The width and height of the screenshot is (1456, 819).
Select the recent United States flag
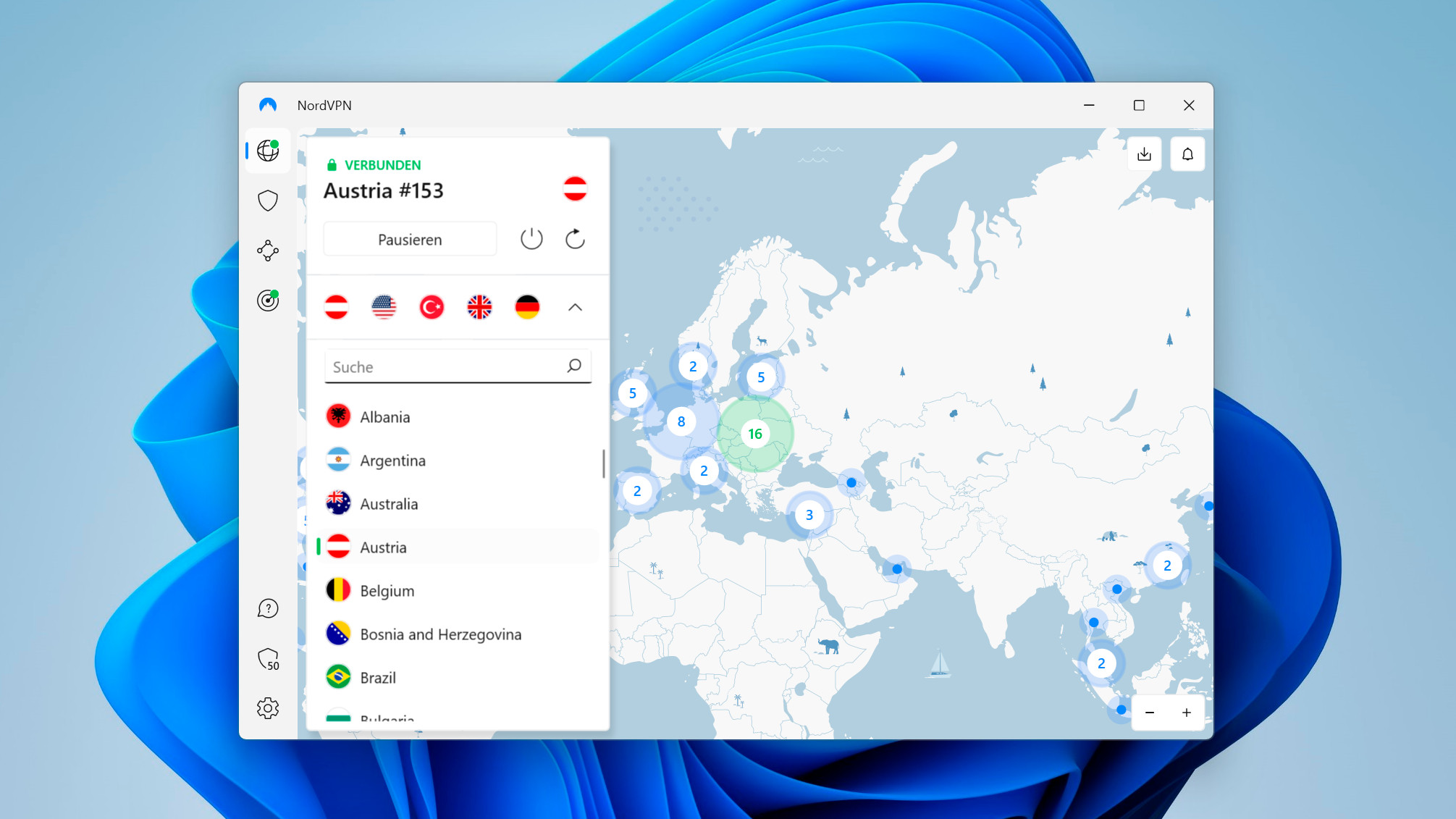pos(384,307)
